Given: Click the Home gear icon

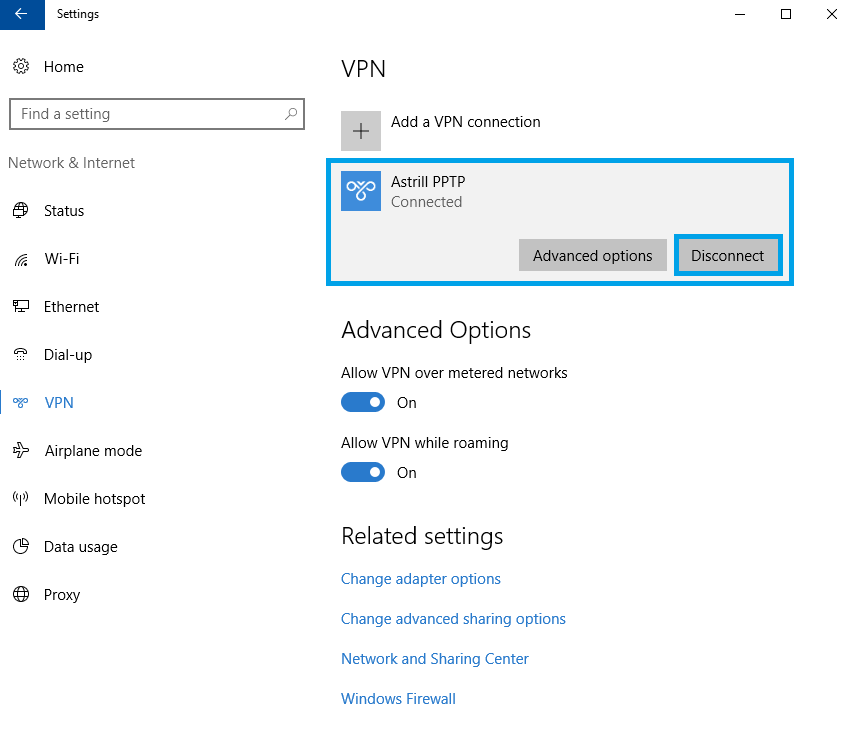Looking at the screenshot, I should 20,67.
